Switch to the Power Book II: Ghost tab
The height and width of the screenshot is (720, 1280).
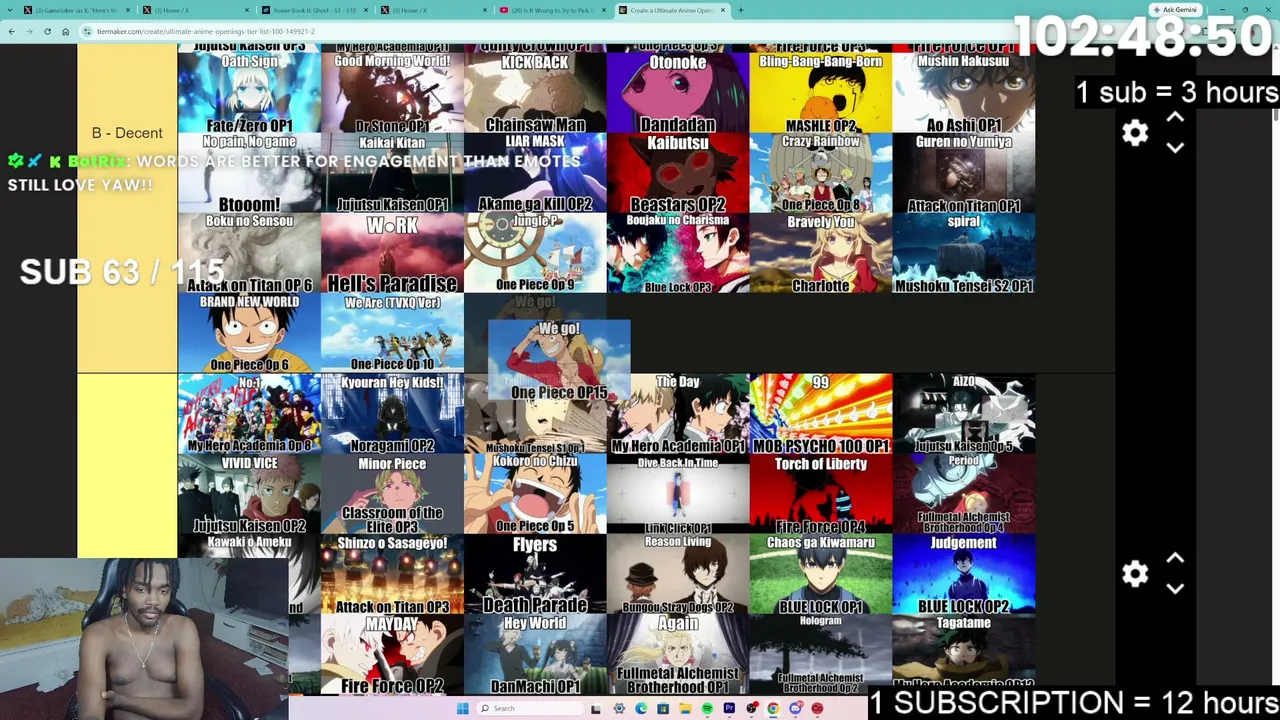coord(313,10)
